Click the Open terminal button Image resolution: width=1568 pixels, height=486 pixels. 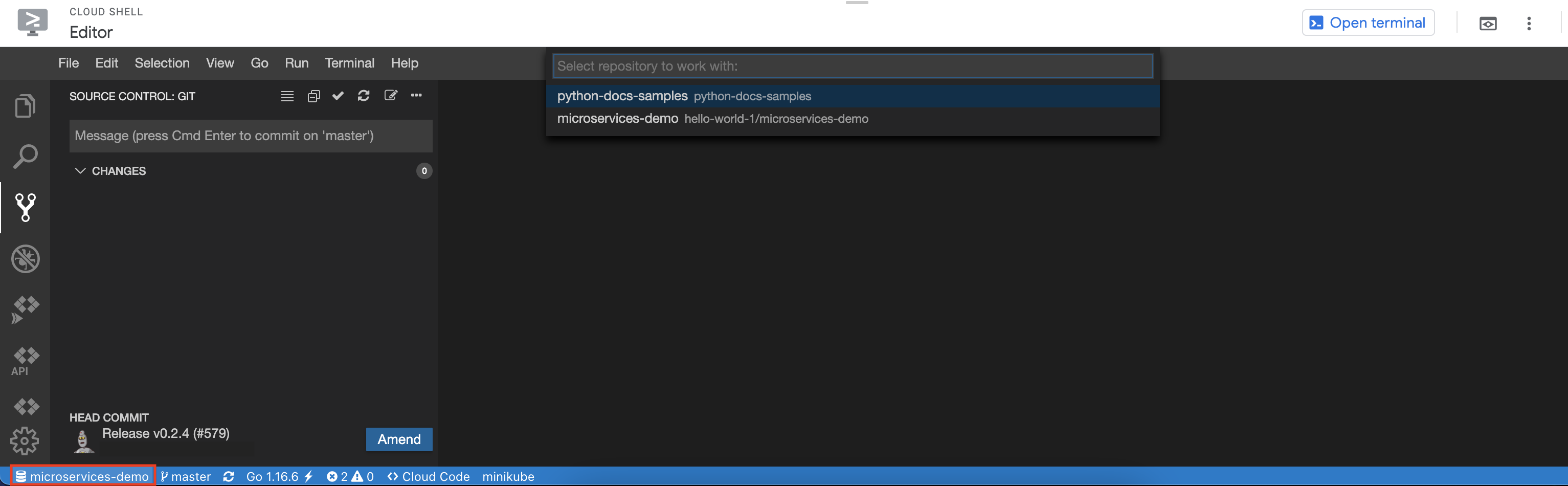click(x=1368, y=23)
